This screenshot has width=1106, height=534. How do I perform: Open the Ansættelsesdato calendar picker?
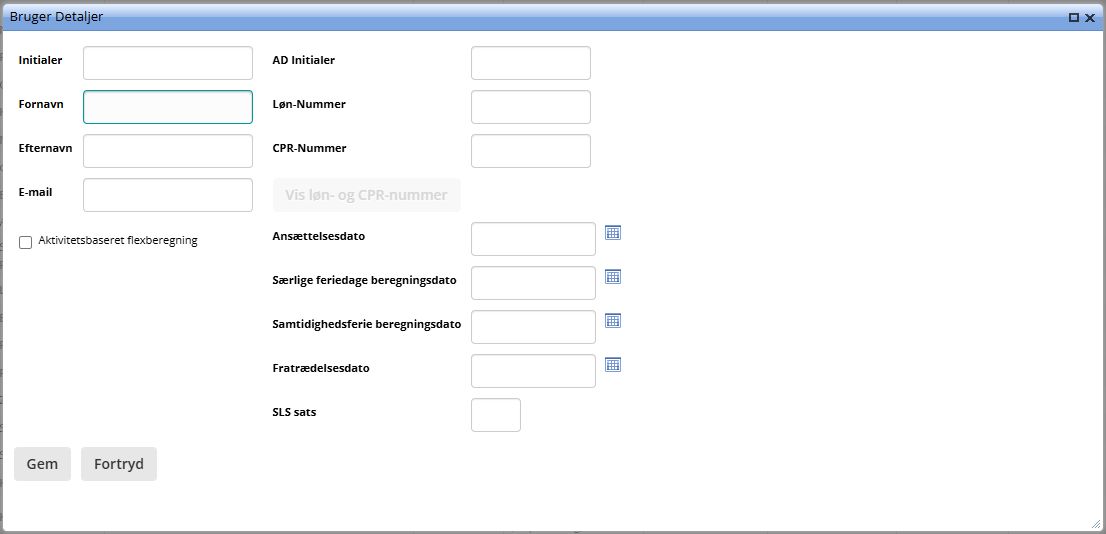click(613, 232)
